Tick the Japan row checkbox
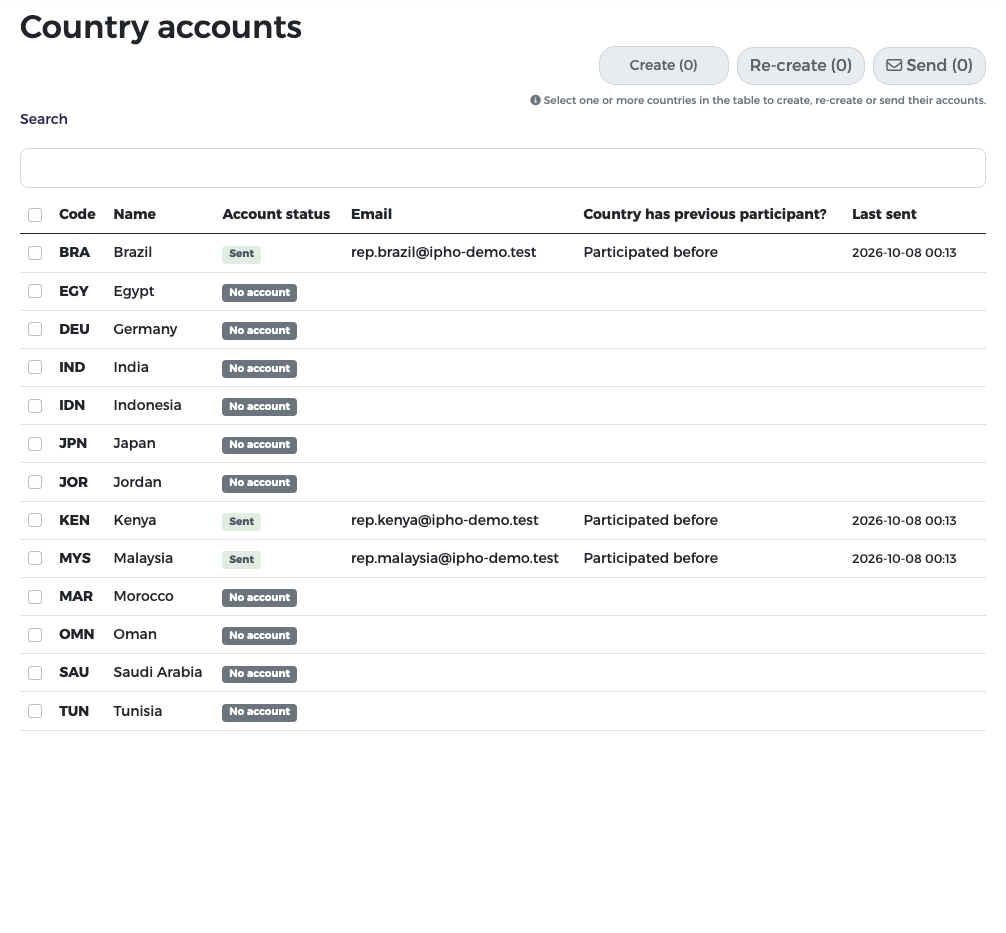Screen dimensions: 1006x933 [x=35, y=443]
